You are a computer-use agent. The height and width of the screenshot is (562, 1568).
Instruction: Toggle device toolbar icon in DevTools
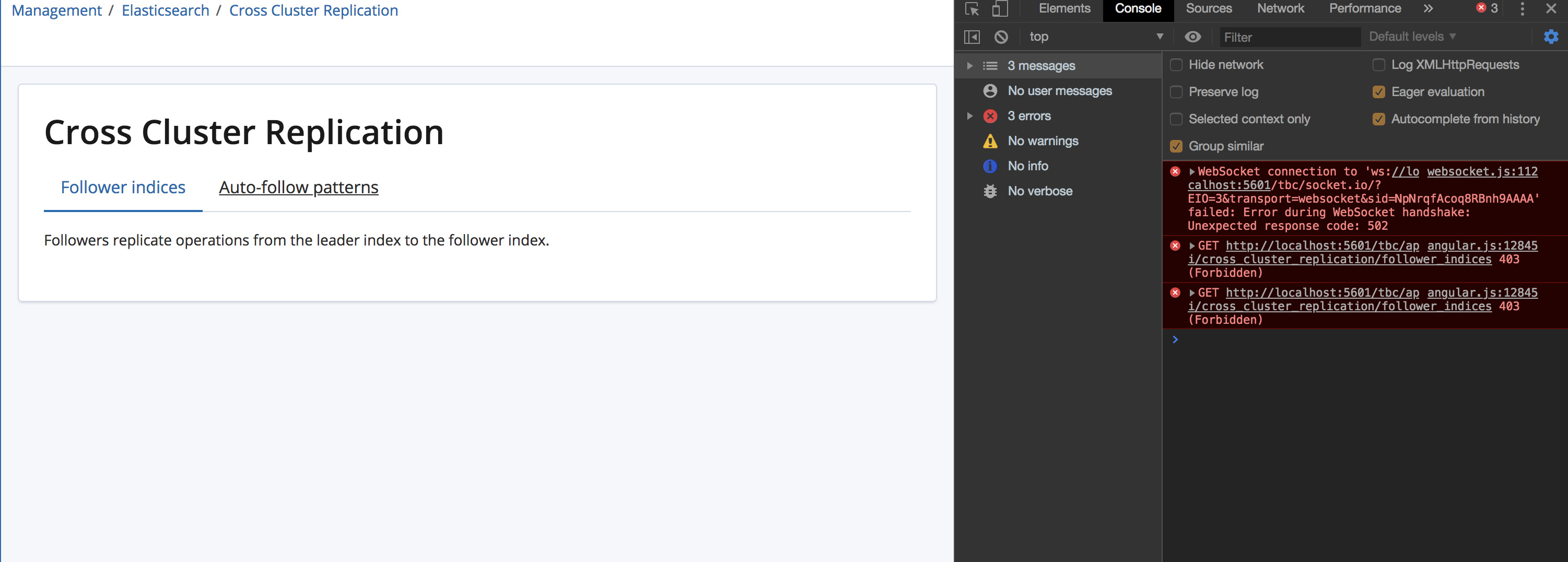tap(1000, 9)
